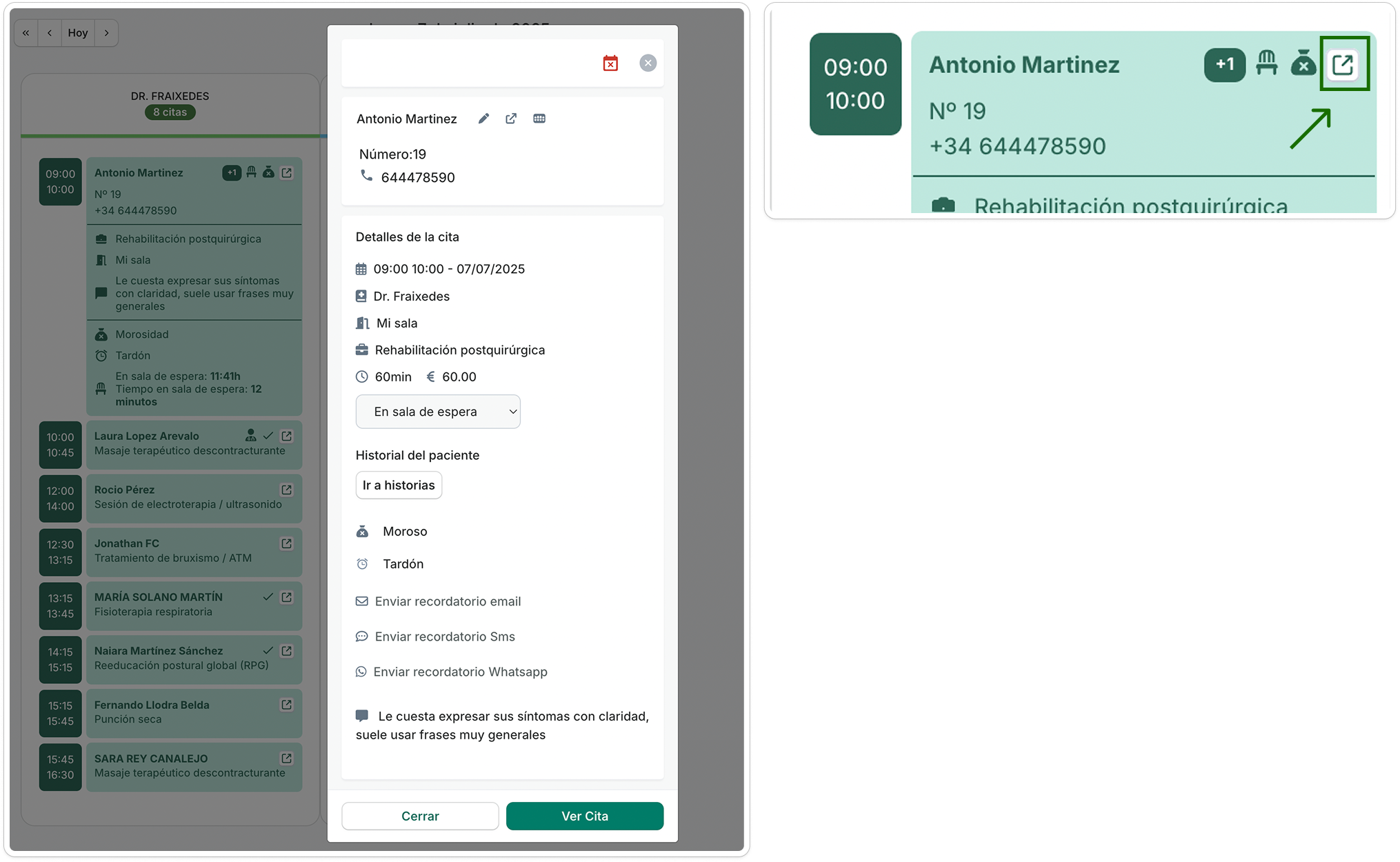Click the next day right chevron
The height and width of the screenshot is (862, 1400).
tap(106, 33)
